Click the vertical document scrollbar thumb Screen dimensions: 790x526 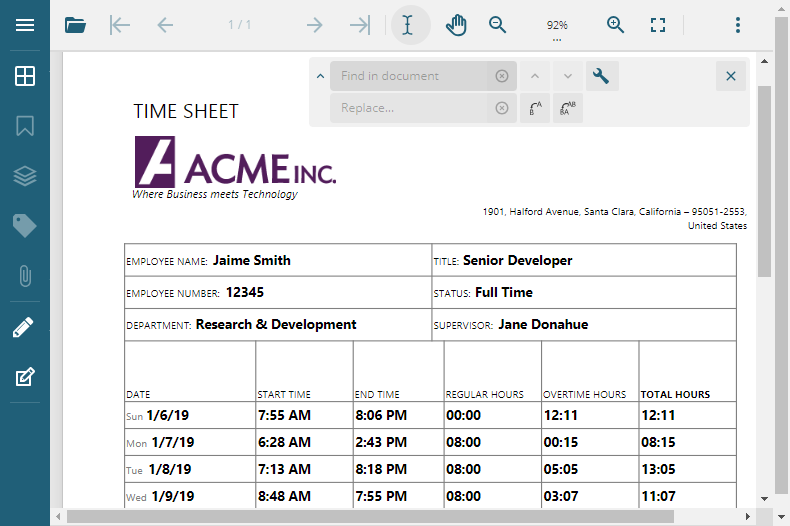click(764, 181)
